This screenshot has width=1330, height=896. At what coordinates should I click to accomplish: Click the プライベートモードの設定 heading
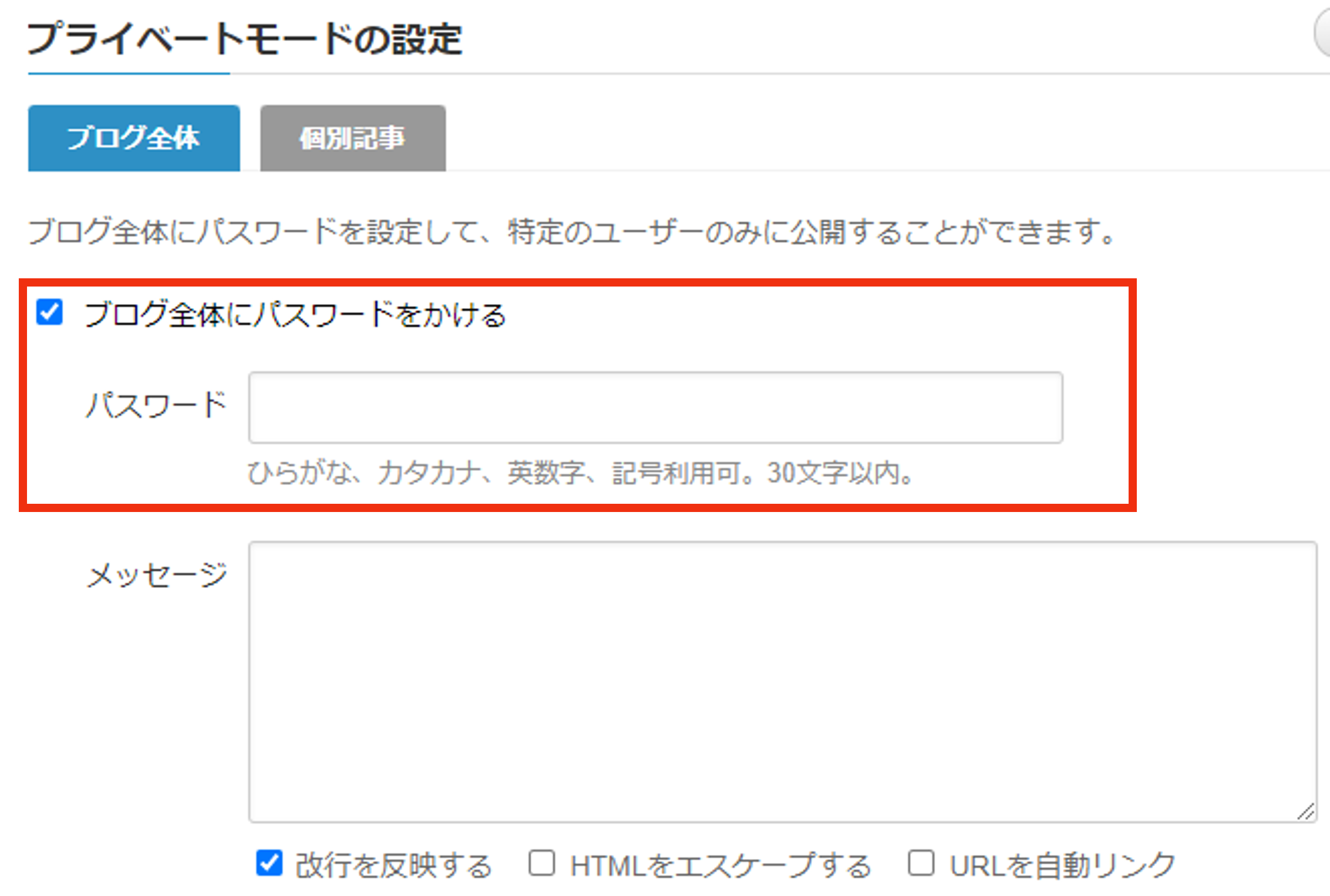click(245, 39)
